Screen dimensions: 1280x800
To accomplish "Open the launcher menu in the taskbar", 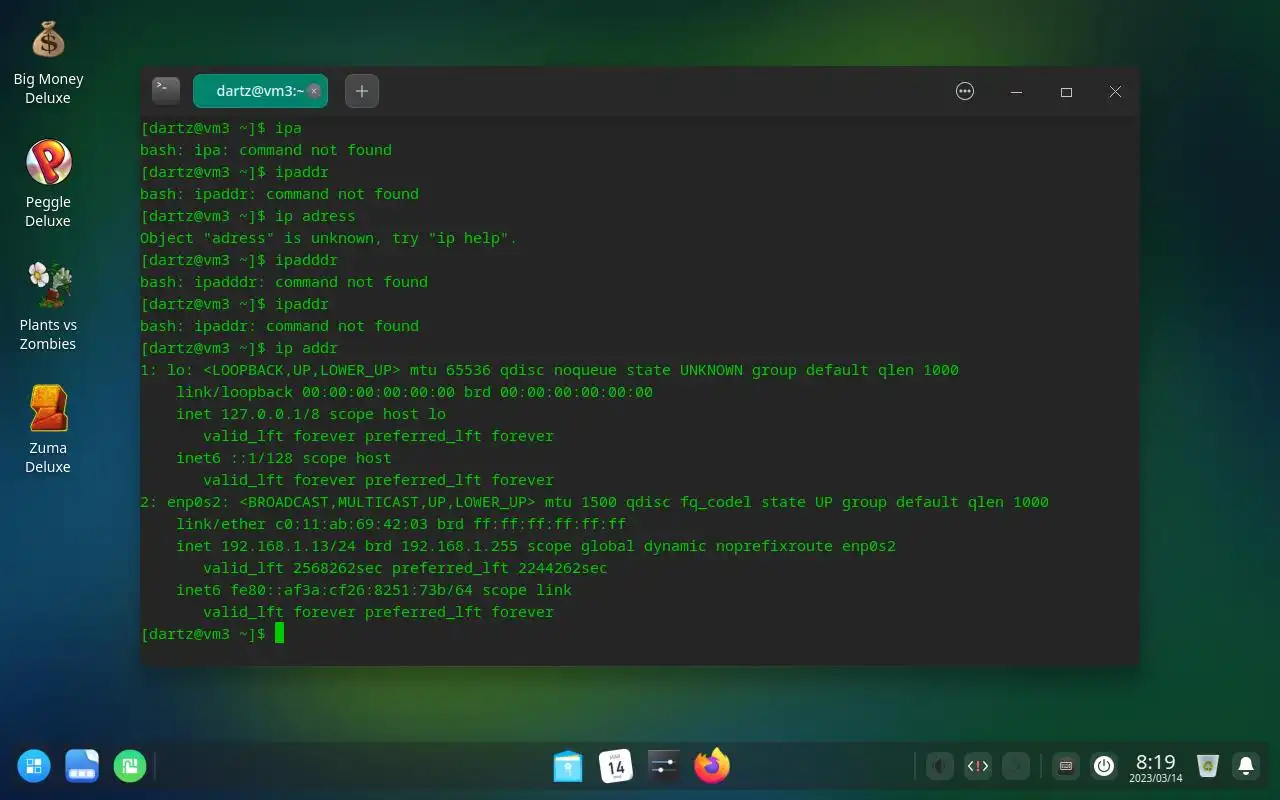I will tap(34, 766).
